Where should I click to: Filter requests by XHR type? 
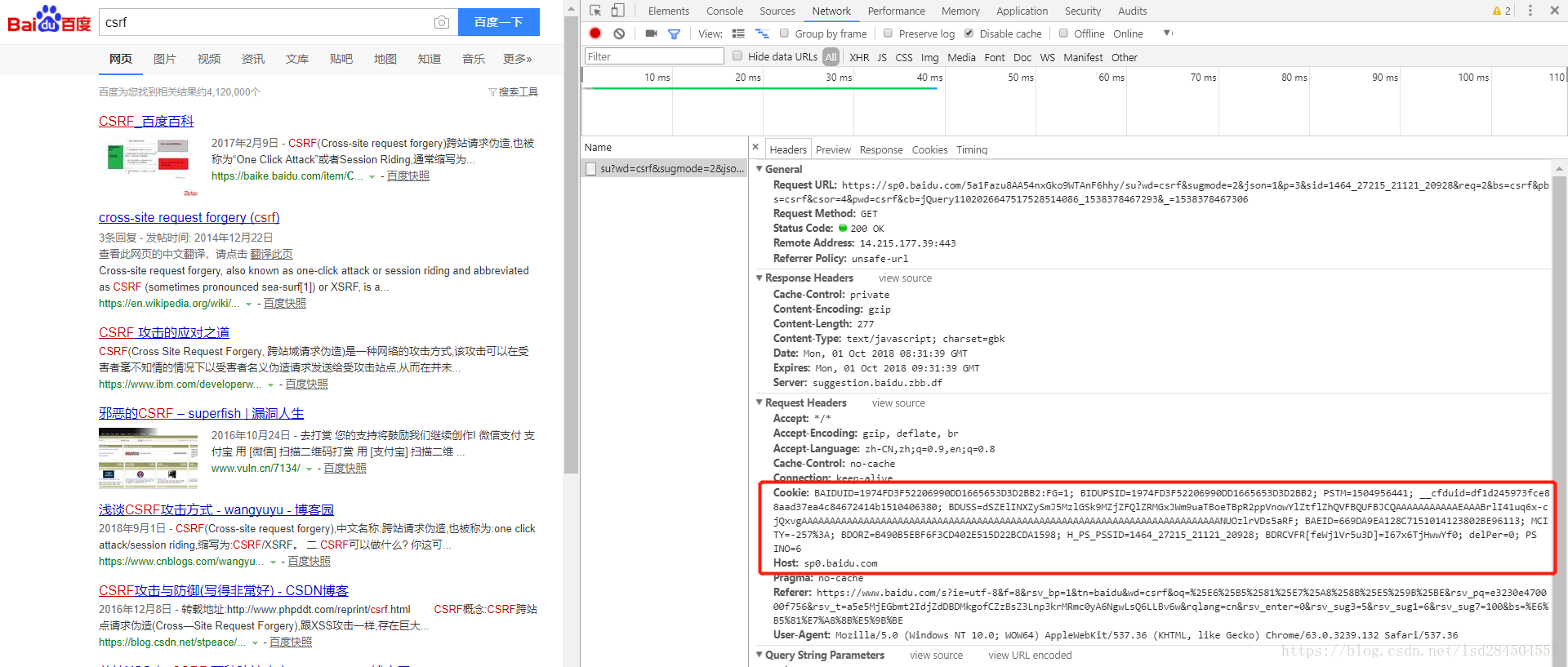click(x=859, y=57)
